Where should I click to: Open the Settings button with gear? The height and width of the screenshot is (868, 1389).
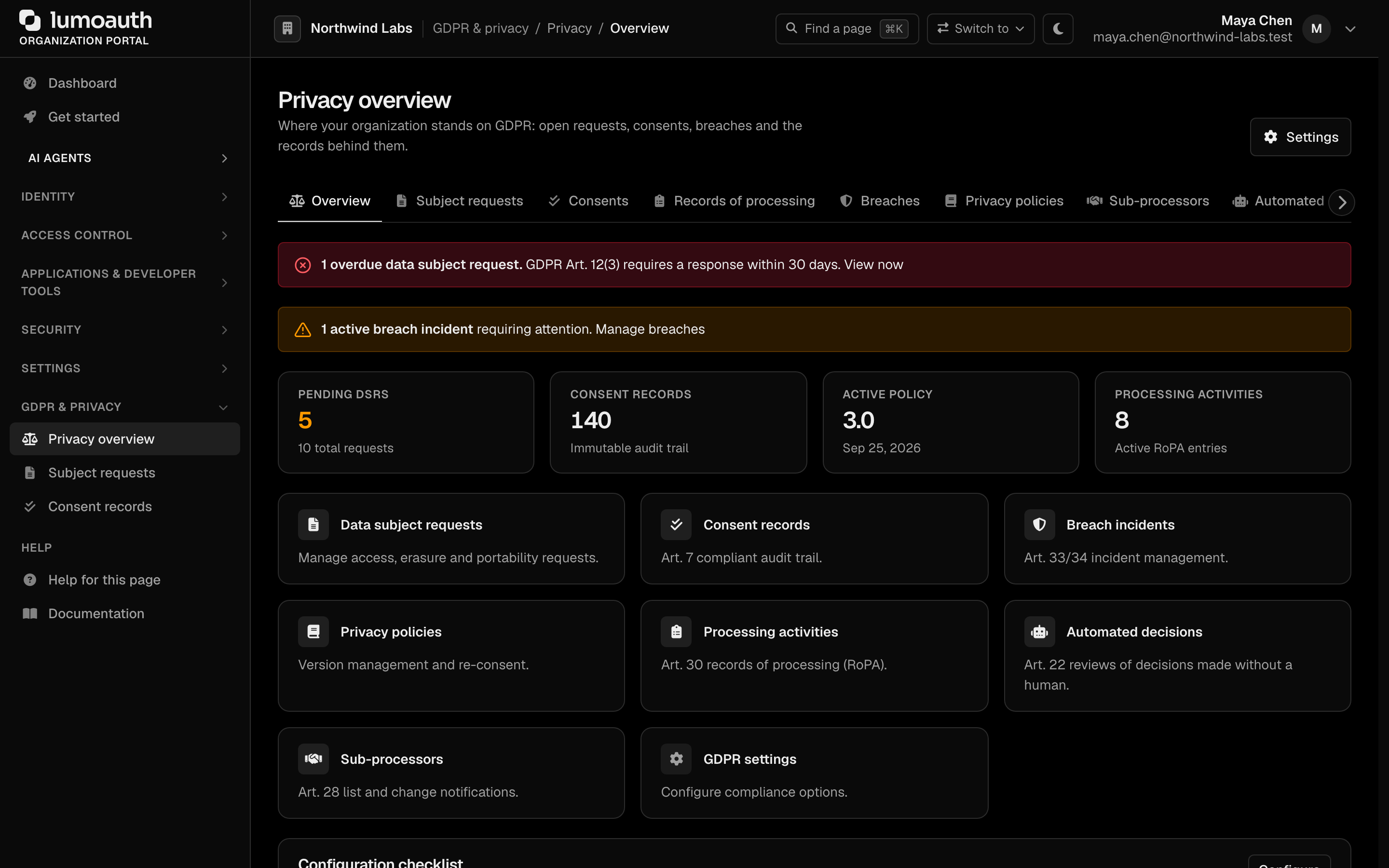point(1300,137)
